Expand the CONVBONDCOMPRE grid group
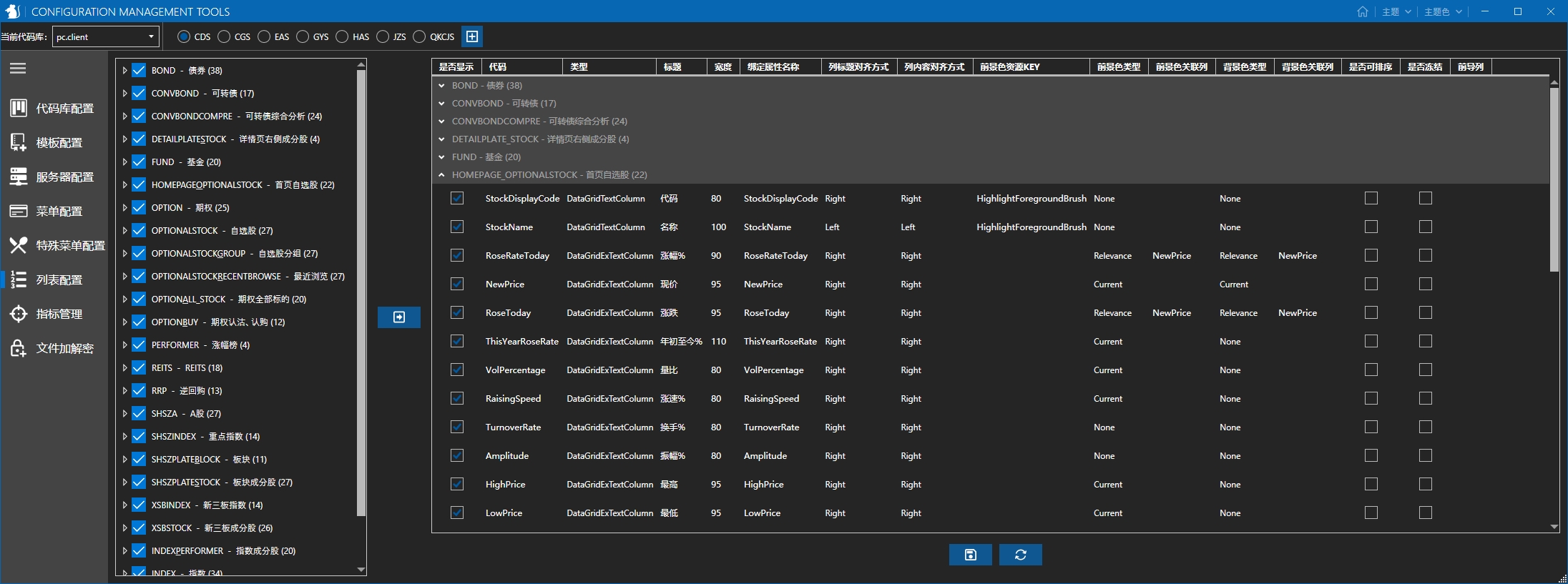The image size is (1568, 584). 441,121
